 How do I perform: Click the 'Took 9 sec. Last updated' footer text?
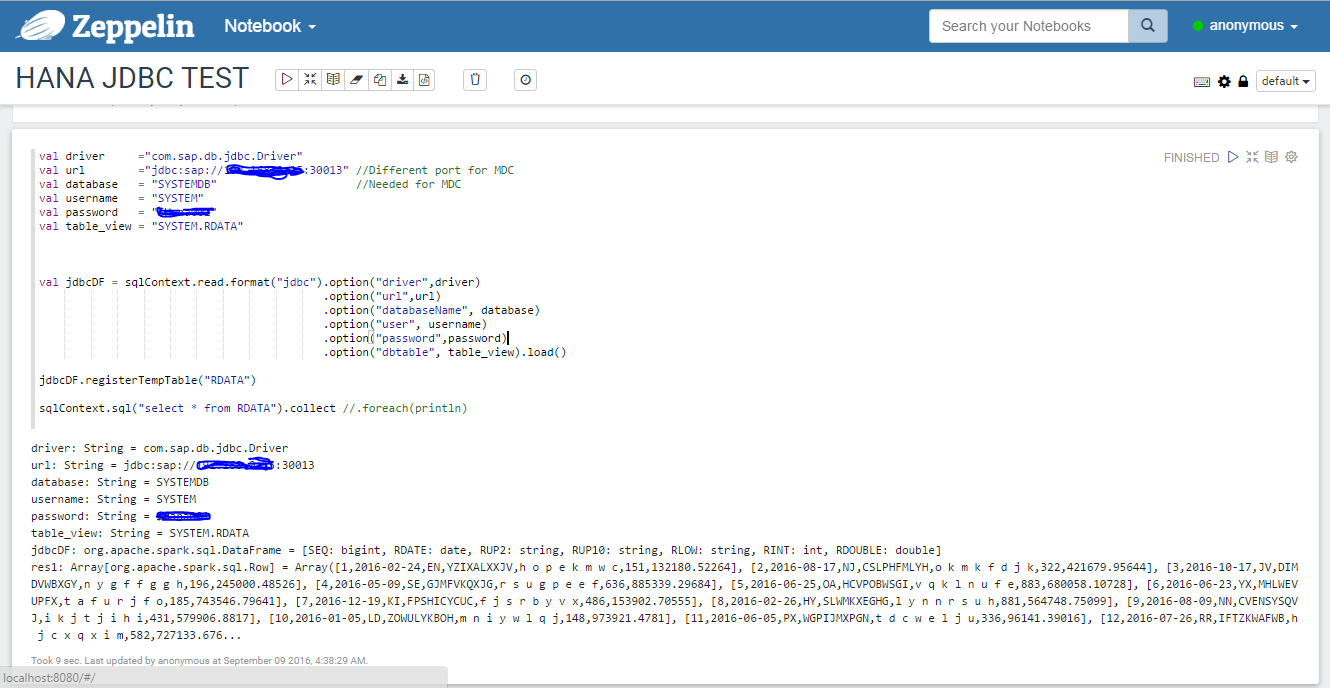click(199, 661)
